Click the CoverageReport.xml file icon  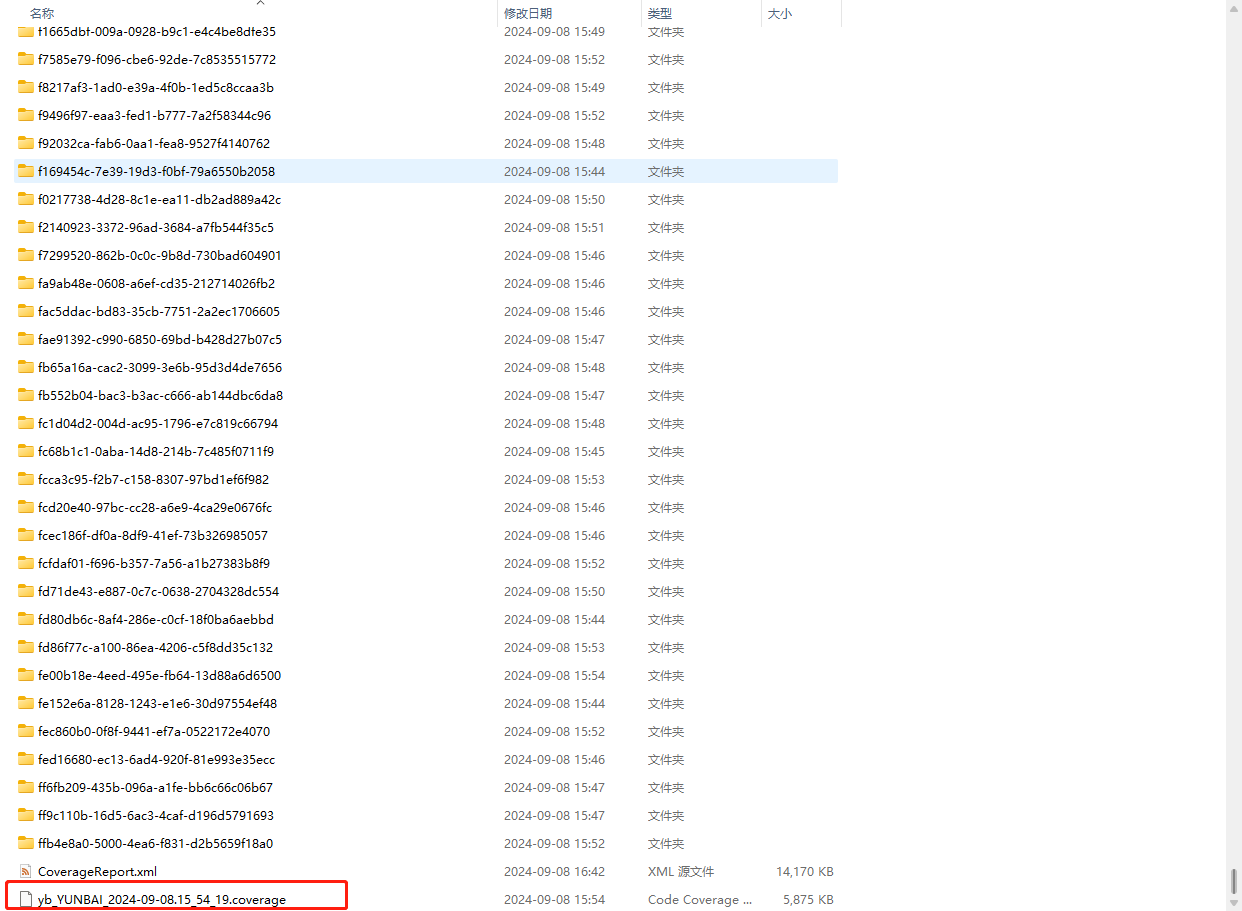click(x=26, y=871)
